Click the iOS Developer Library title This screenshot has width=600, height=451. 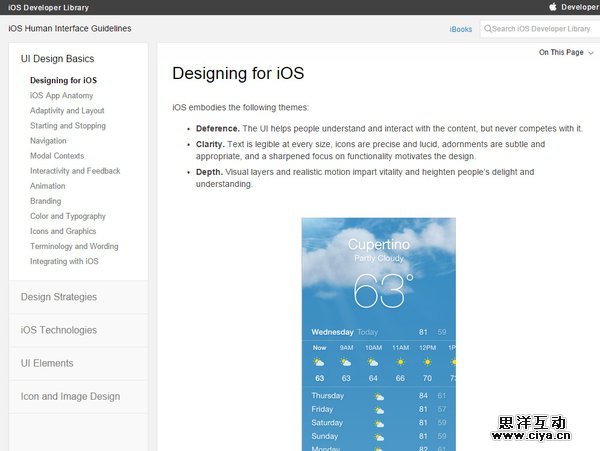tap(48, 7)
